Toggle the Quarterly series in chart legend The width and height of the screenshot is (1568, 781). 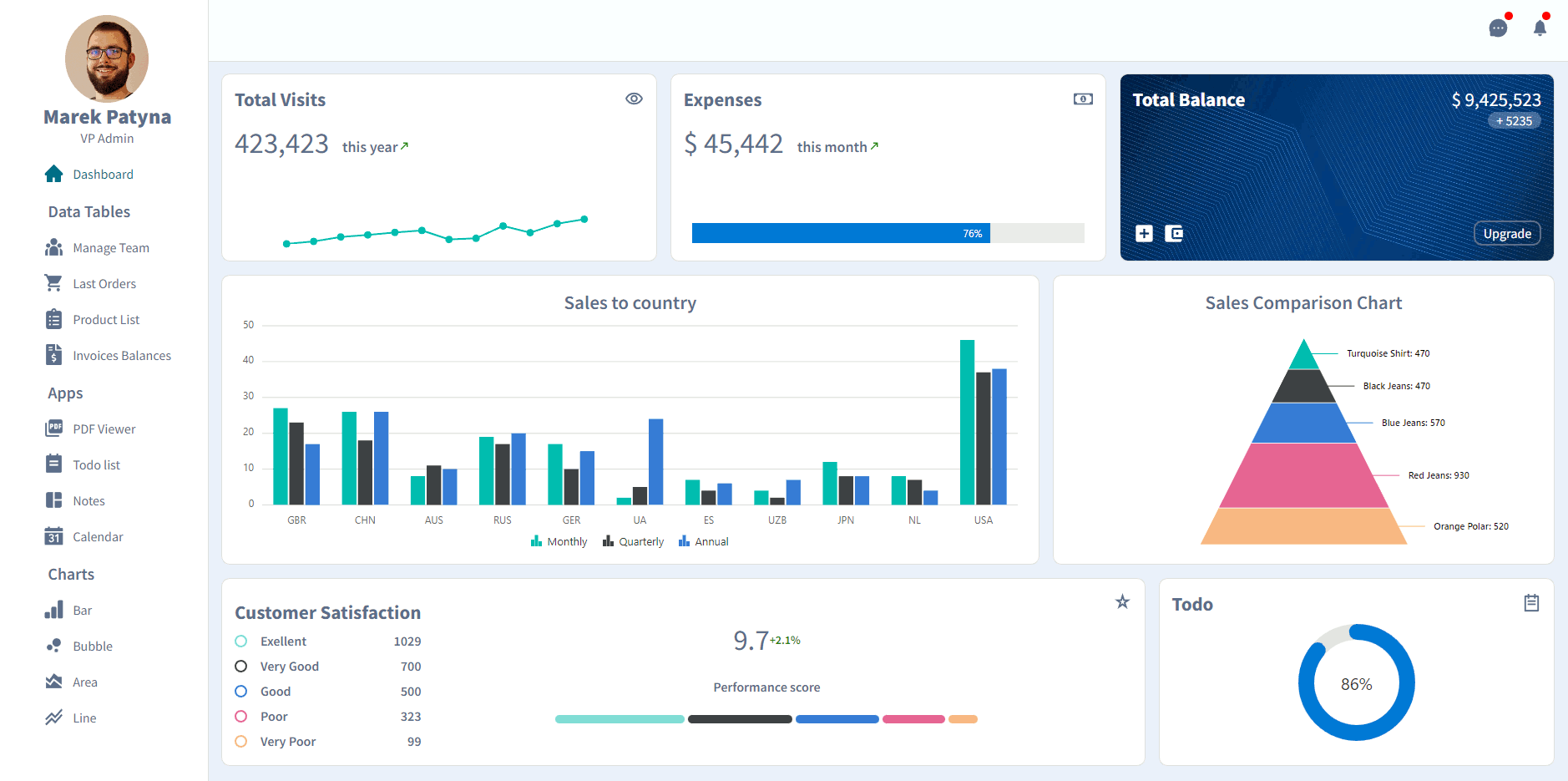[633, 541]
